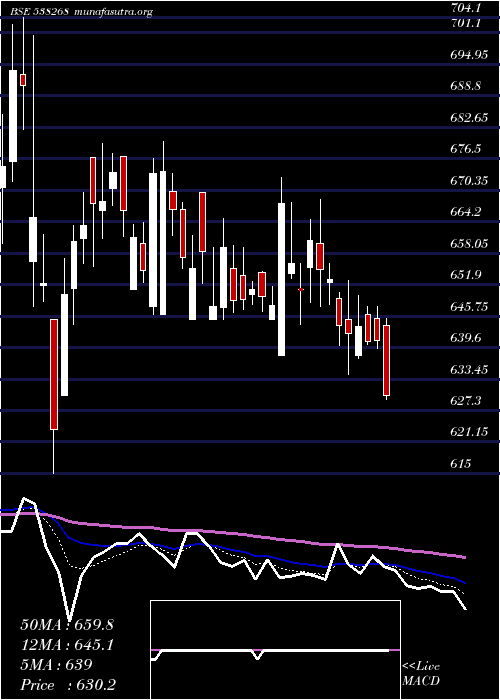This screenshot has width=500, height=700.
Task: Click the Price : 630.2 readout
Action: 69,684
